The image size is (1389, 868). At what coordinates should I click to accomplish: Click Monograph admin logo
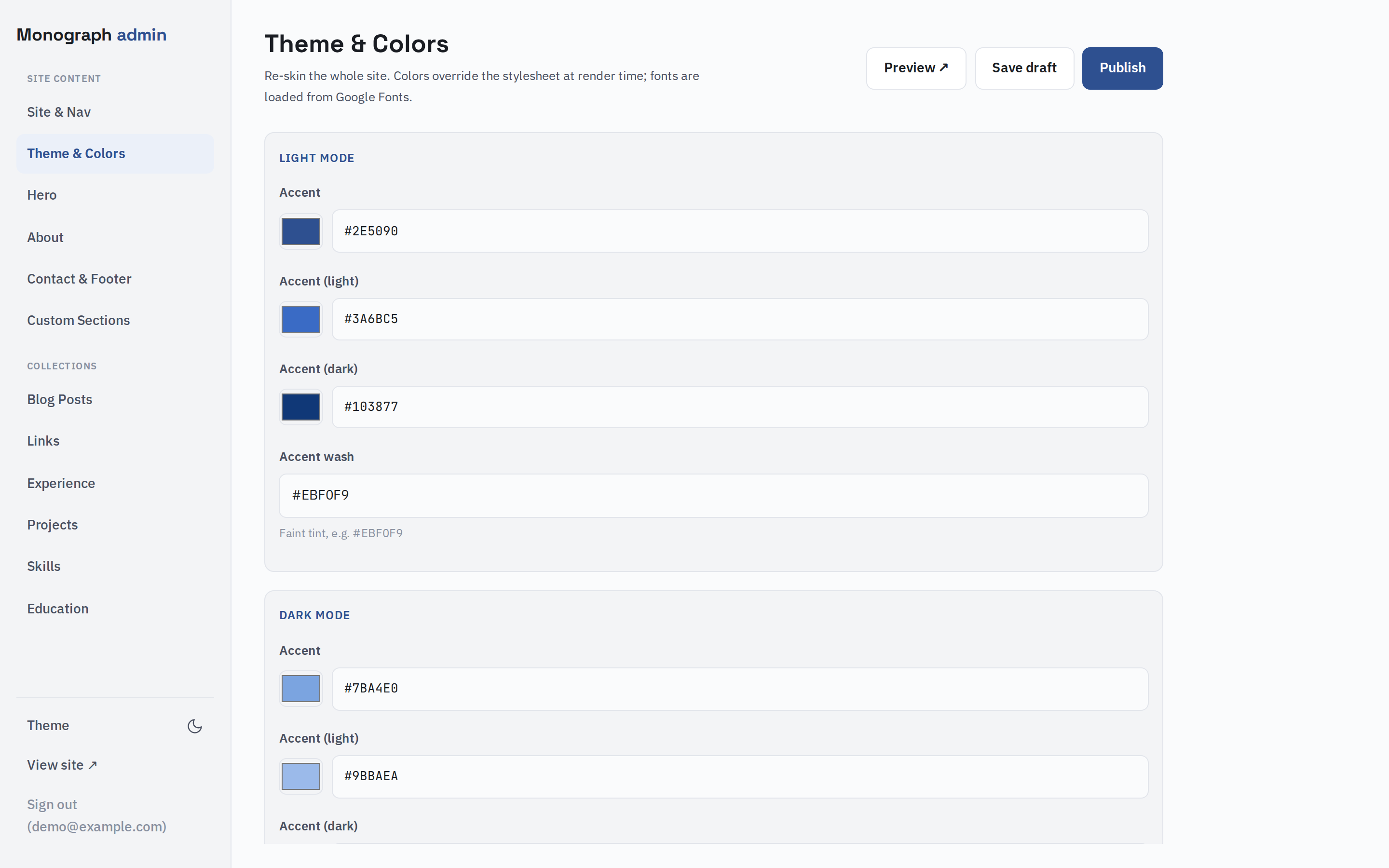(x=91, y=35)
